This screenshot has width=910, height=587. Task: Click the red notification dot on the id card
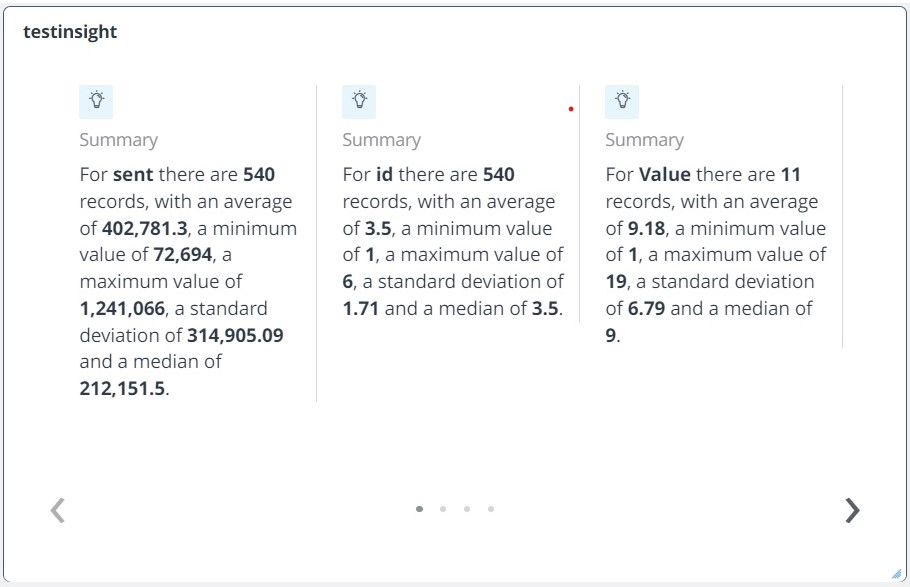click(x=571, y=110)
